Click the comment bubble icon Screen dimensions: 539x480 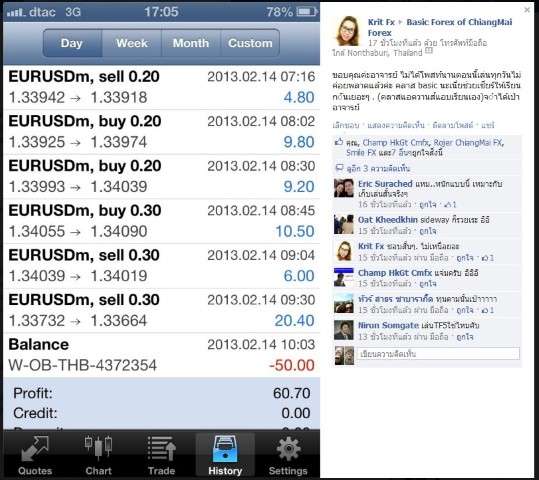[x=339, y=168]
